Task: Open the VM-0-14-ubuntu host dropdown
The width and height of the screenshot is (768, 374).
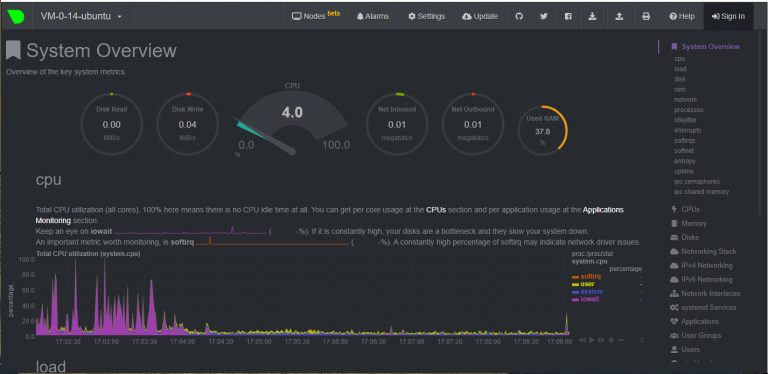Action: tap(81, 16)
